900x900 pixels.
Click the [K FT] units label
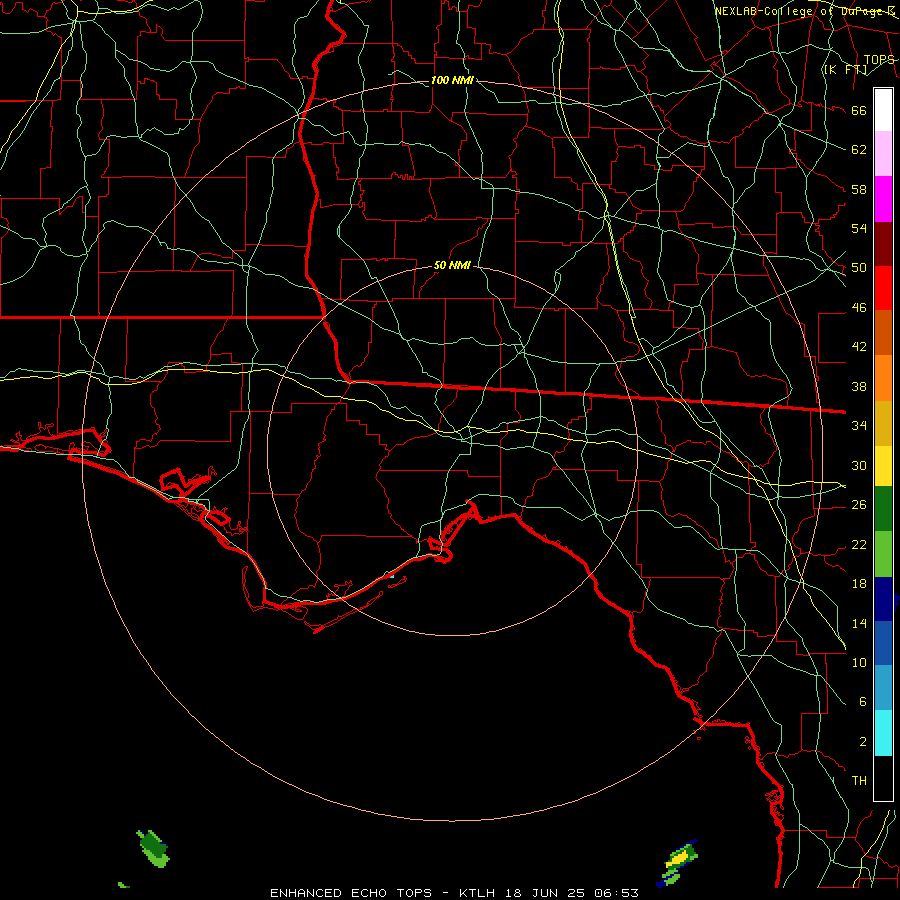tap(845, 69)
